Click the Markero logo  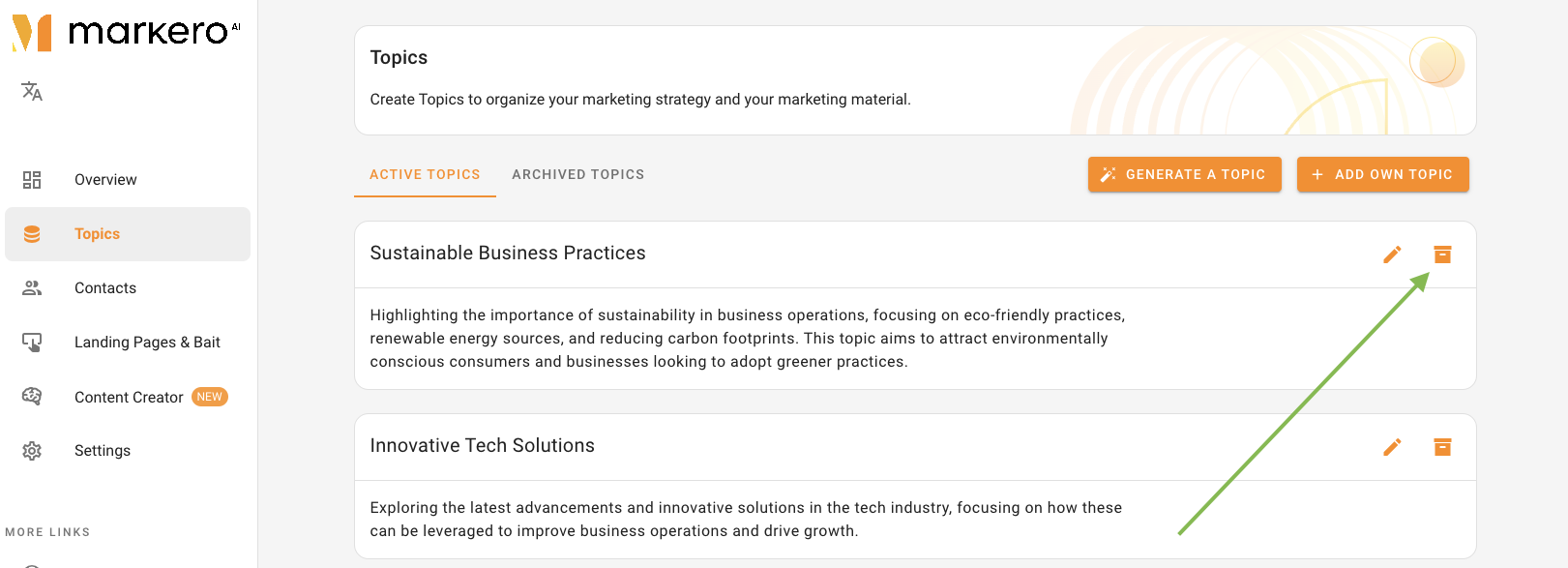126,32
